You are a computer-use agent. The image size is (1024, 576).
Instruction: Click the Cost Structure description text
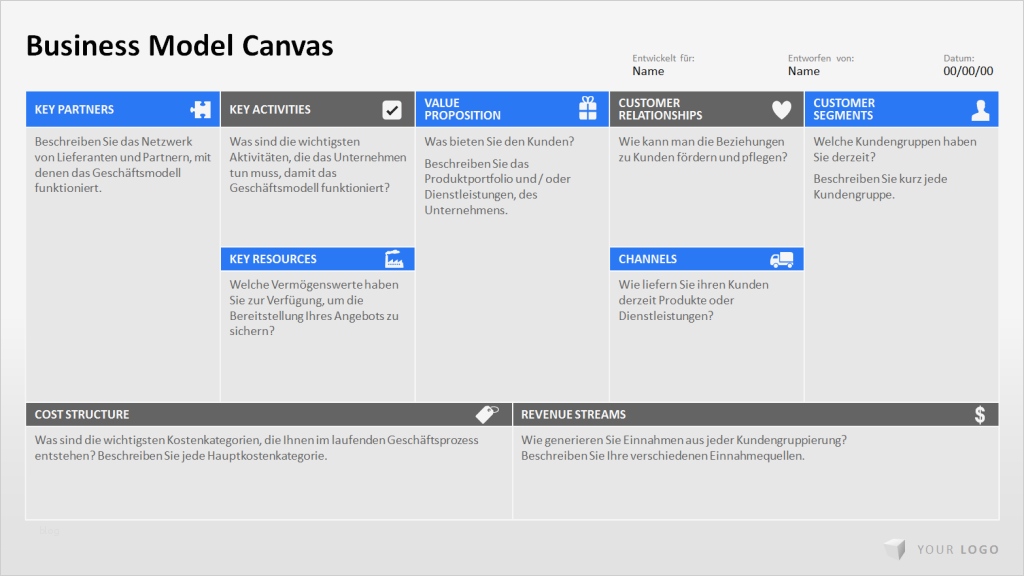256,447
